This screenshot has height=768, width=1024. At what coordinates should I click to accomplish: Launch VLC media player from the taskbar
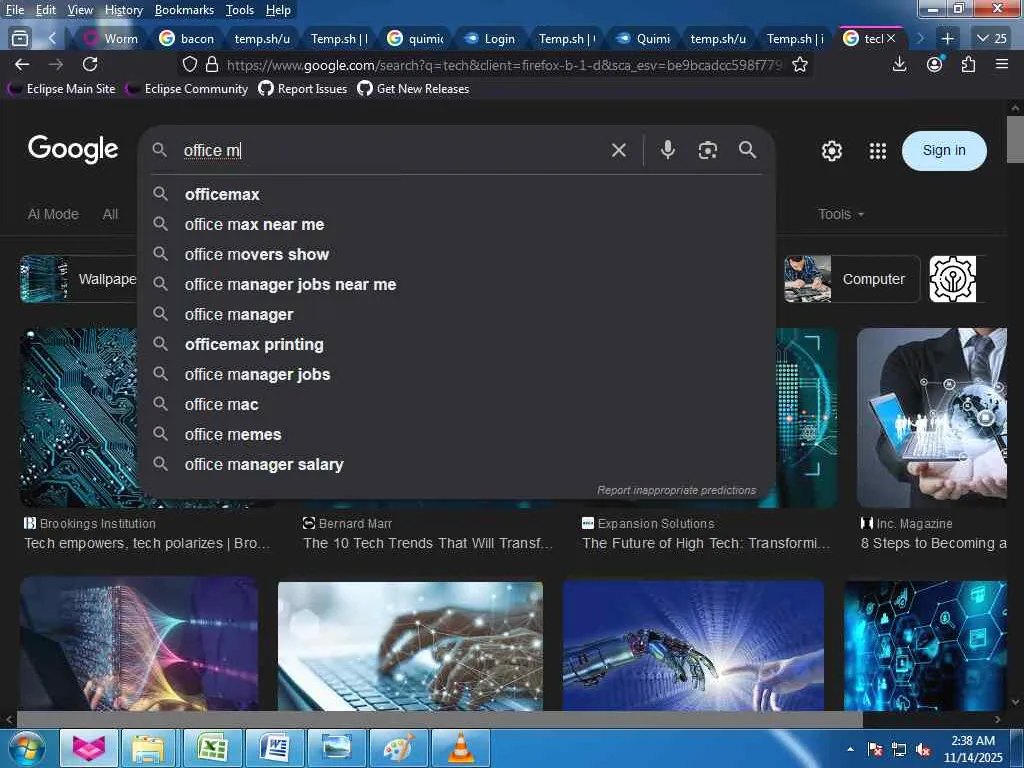click(x=460, y=748)
